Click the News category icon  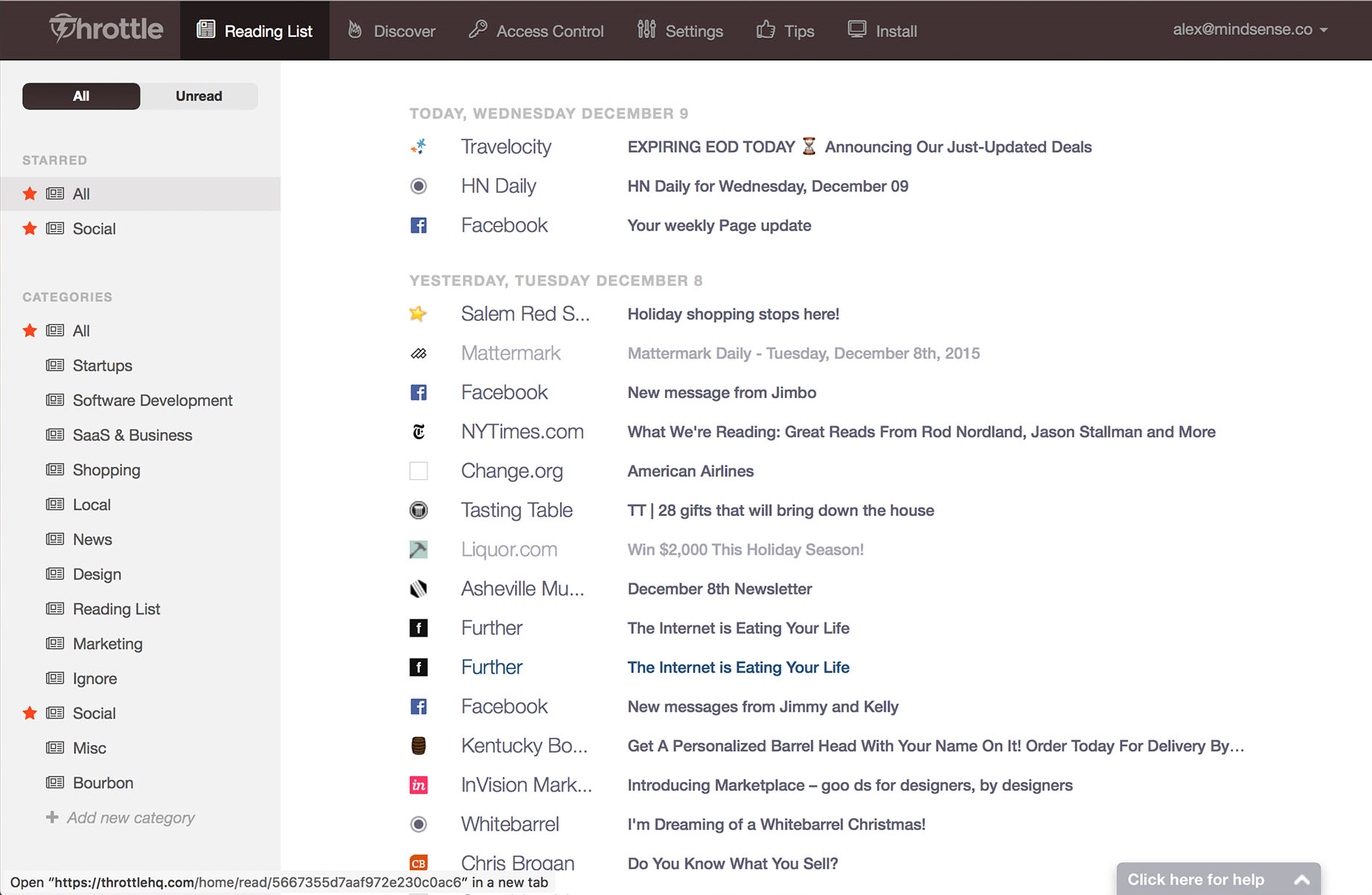[55, 538]
